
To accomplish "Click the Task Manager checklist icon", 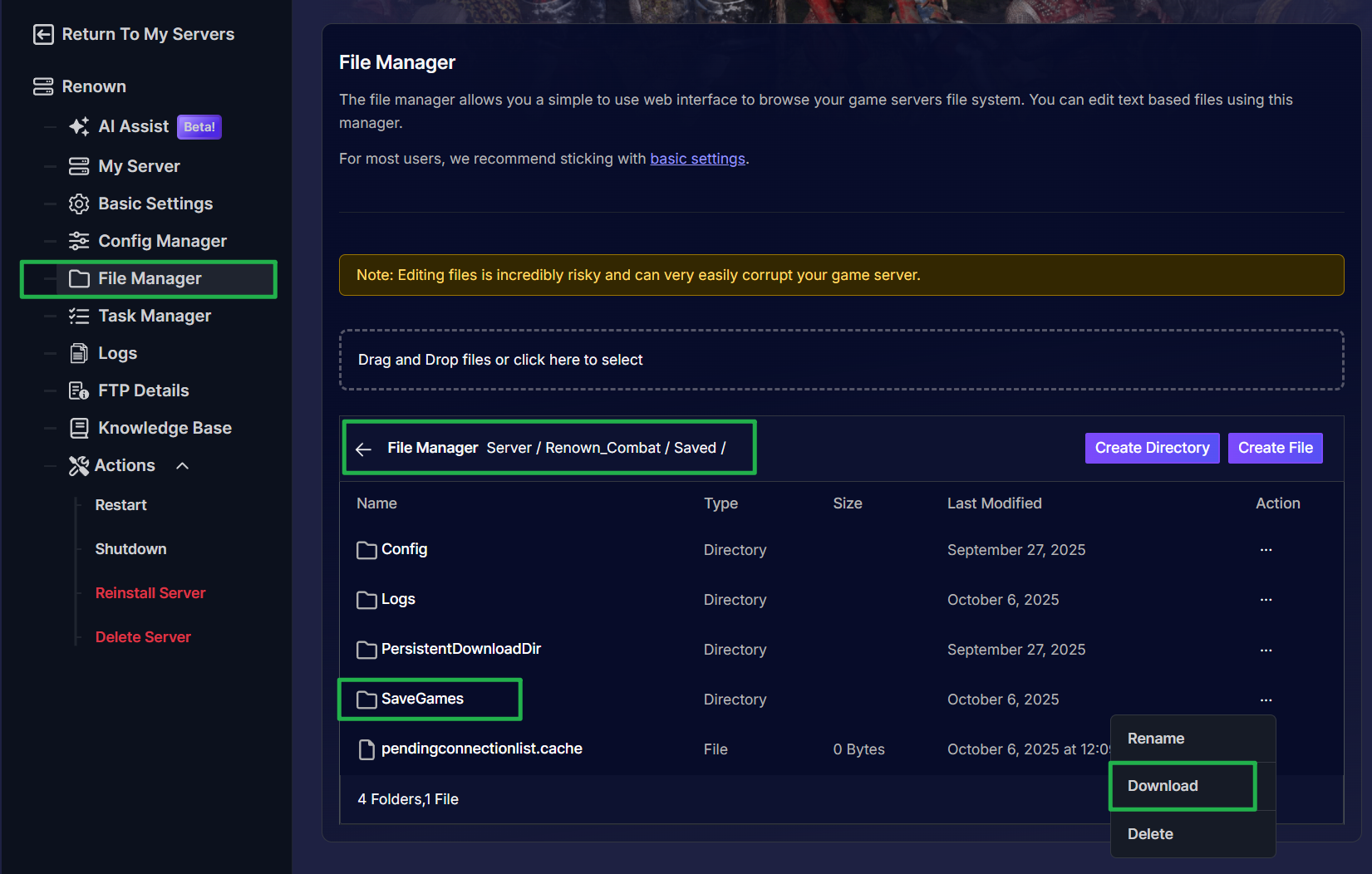I will [79, 316].
